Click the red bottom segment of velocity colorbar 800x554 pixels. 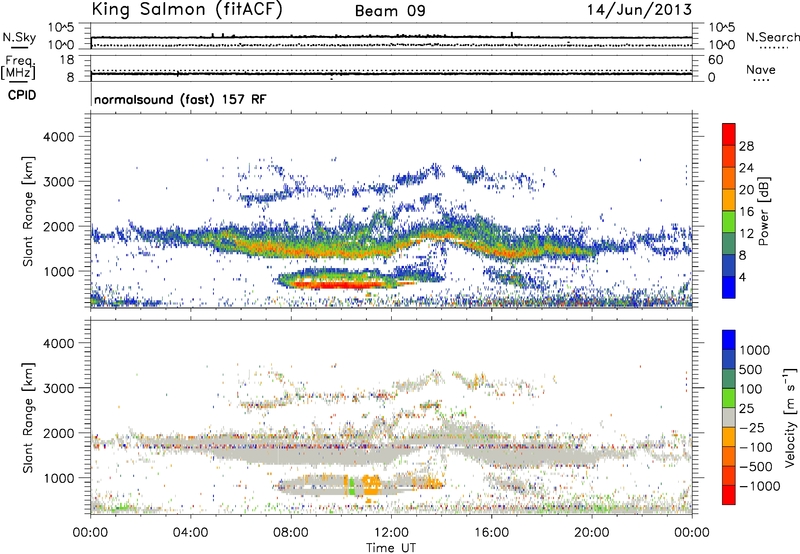729,495
